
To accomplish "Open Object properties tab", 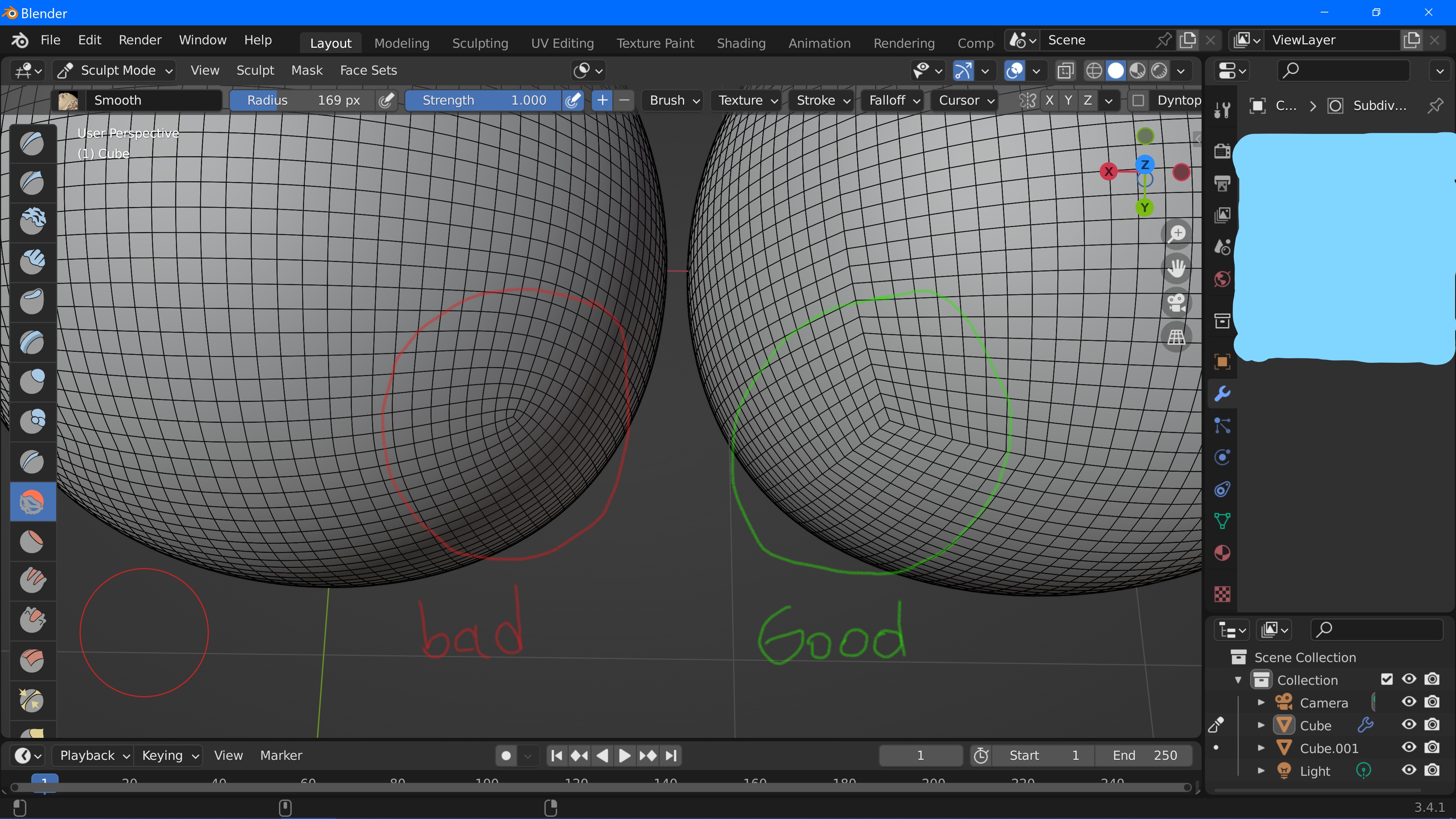I will (x=1222, y=361).
